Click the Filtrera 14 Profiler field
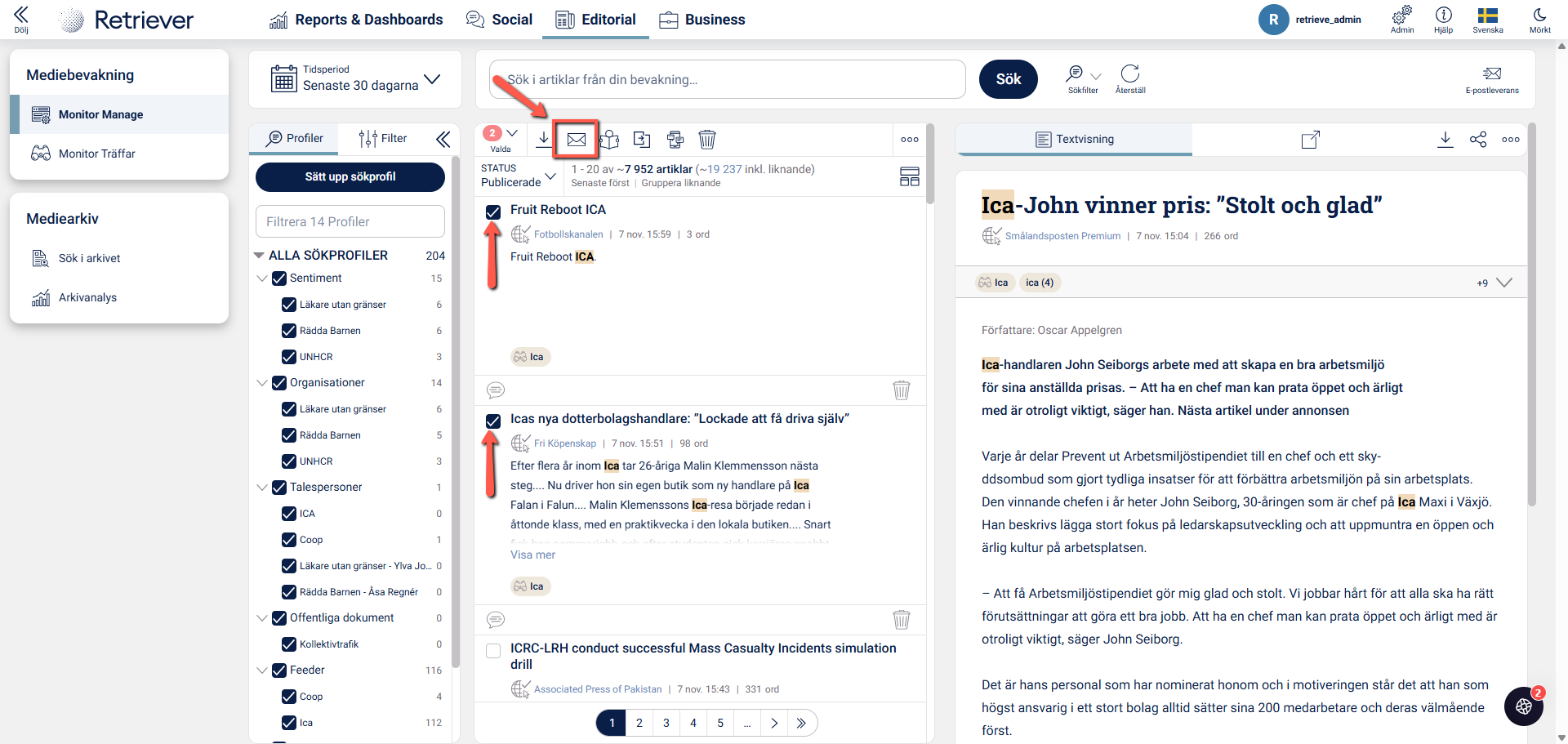This screenshot has height=744, width=1568. 350,221
